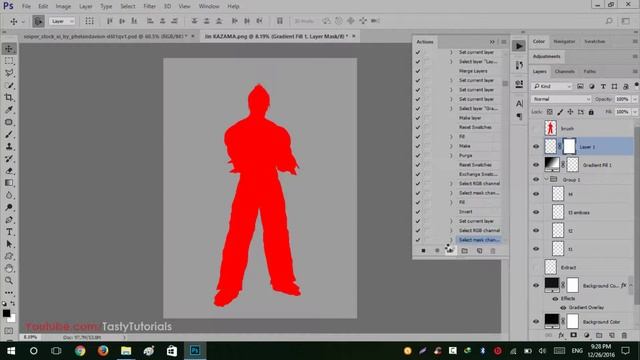640x360 pixels.
Task: Select the Move tool in the toolbox
Action: [x=9, y=49]
